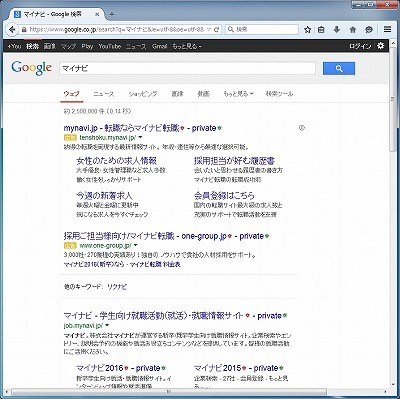The image size is (400, 399).
Task: Click the horizontal scrollbar at bottom
Action: pyautogui.click(x=169, y=391)
